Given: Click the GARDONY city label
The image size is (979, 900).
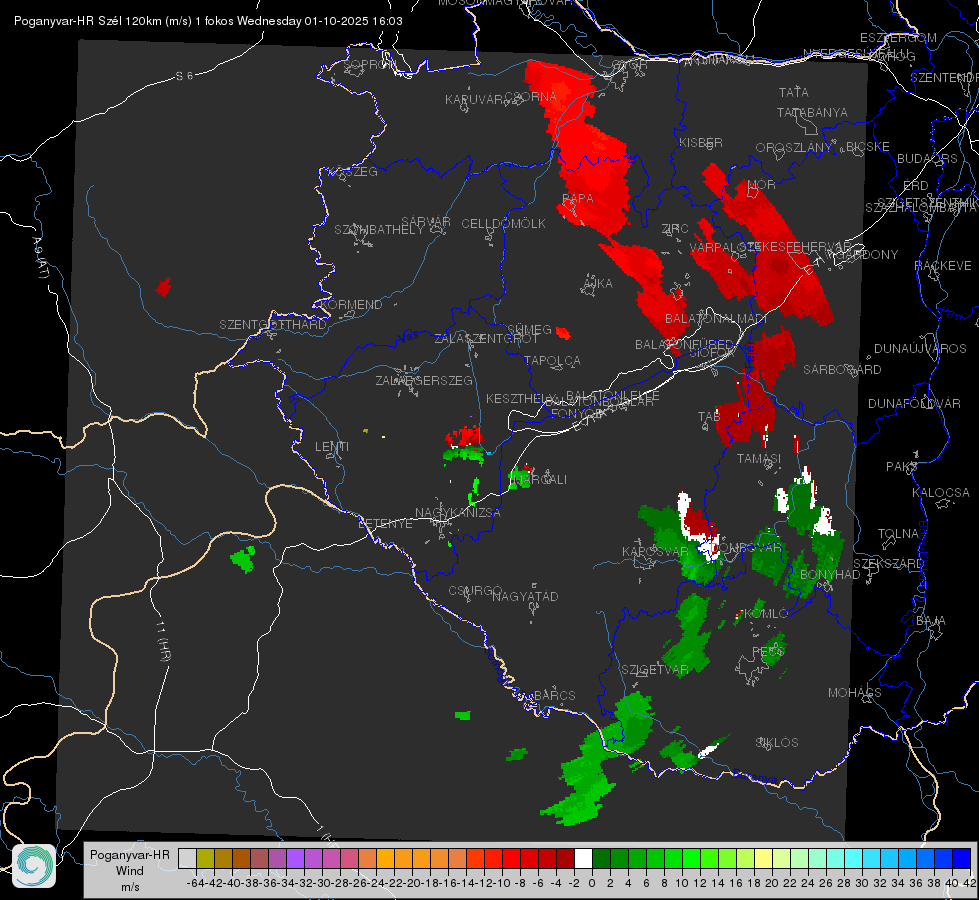Looking at the screenshot, I should [x=867, y=254].
